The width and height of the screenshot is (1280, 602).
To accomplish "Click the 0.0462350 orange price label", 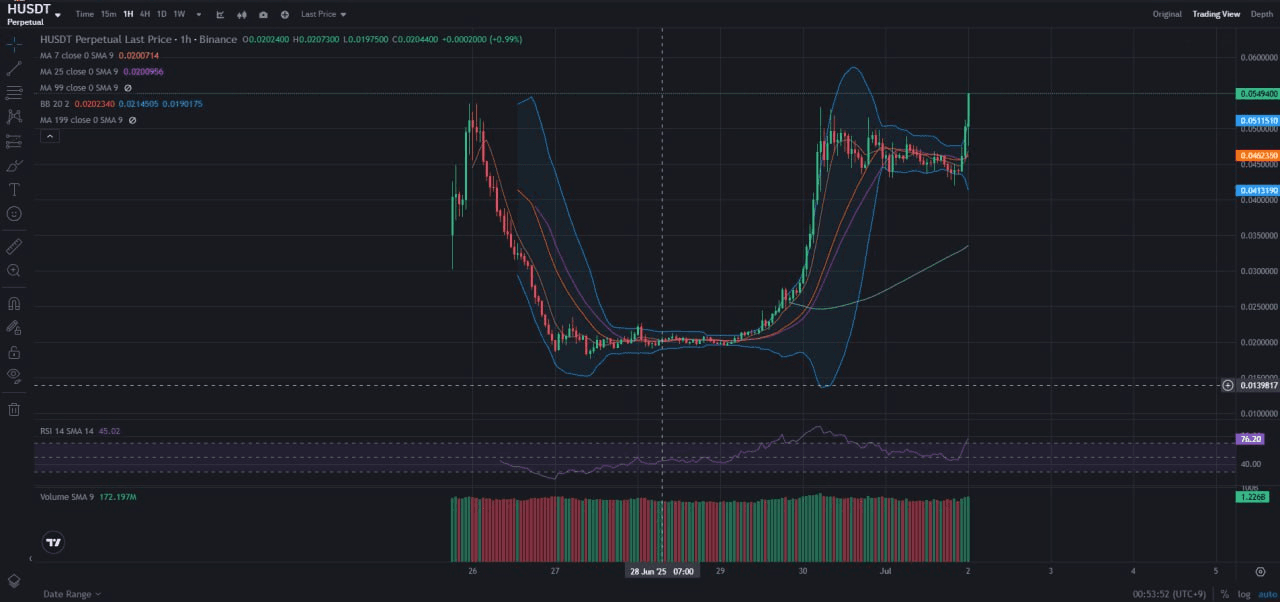I will click(x=1258, y=156).
